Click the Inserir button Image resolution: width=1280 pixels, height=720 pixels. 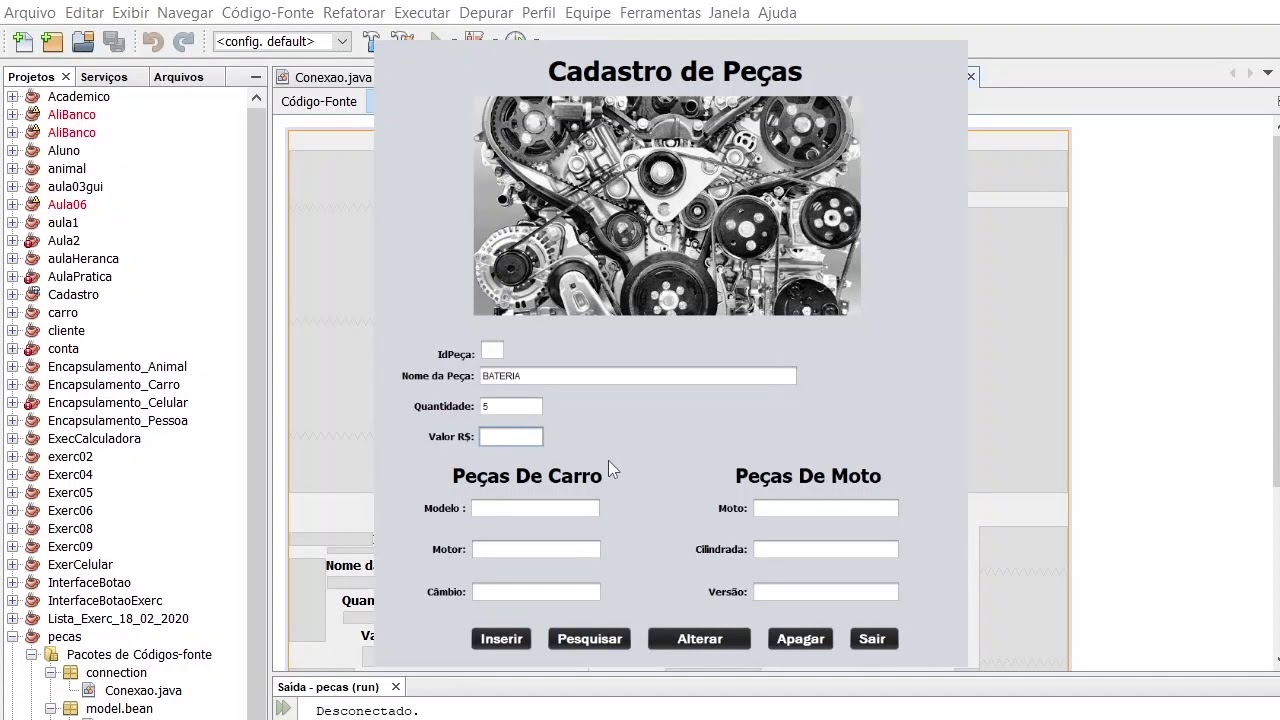501,639
